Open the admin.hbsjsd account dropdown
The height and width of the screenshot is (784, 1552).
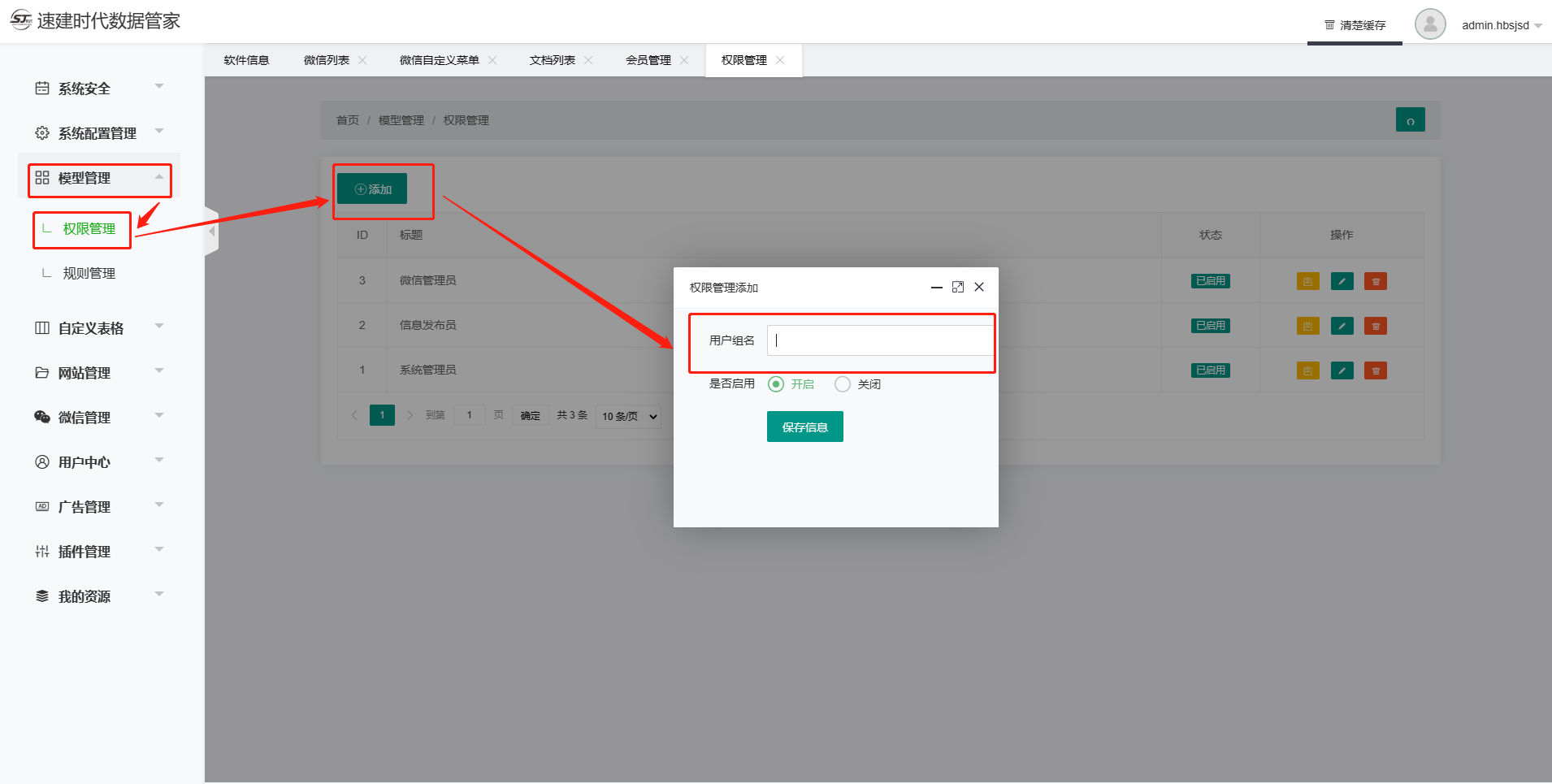1502,25
